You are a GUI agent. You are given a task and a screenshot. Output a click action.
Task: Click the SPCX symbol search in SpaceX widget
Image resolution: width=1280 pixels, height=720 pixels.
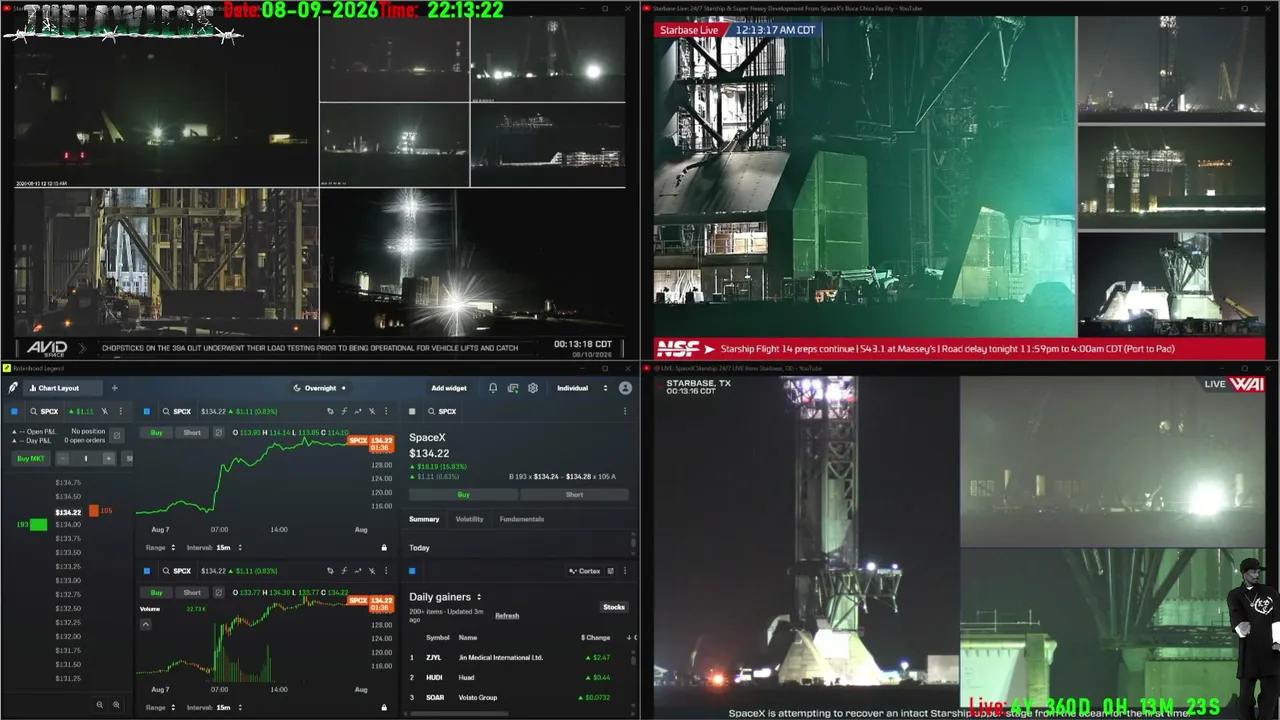pyautogui.click(x=442, y=411)
